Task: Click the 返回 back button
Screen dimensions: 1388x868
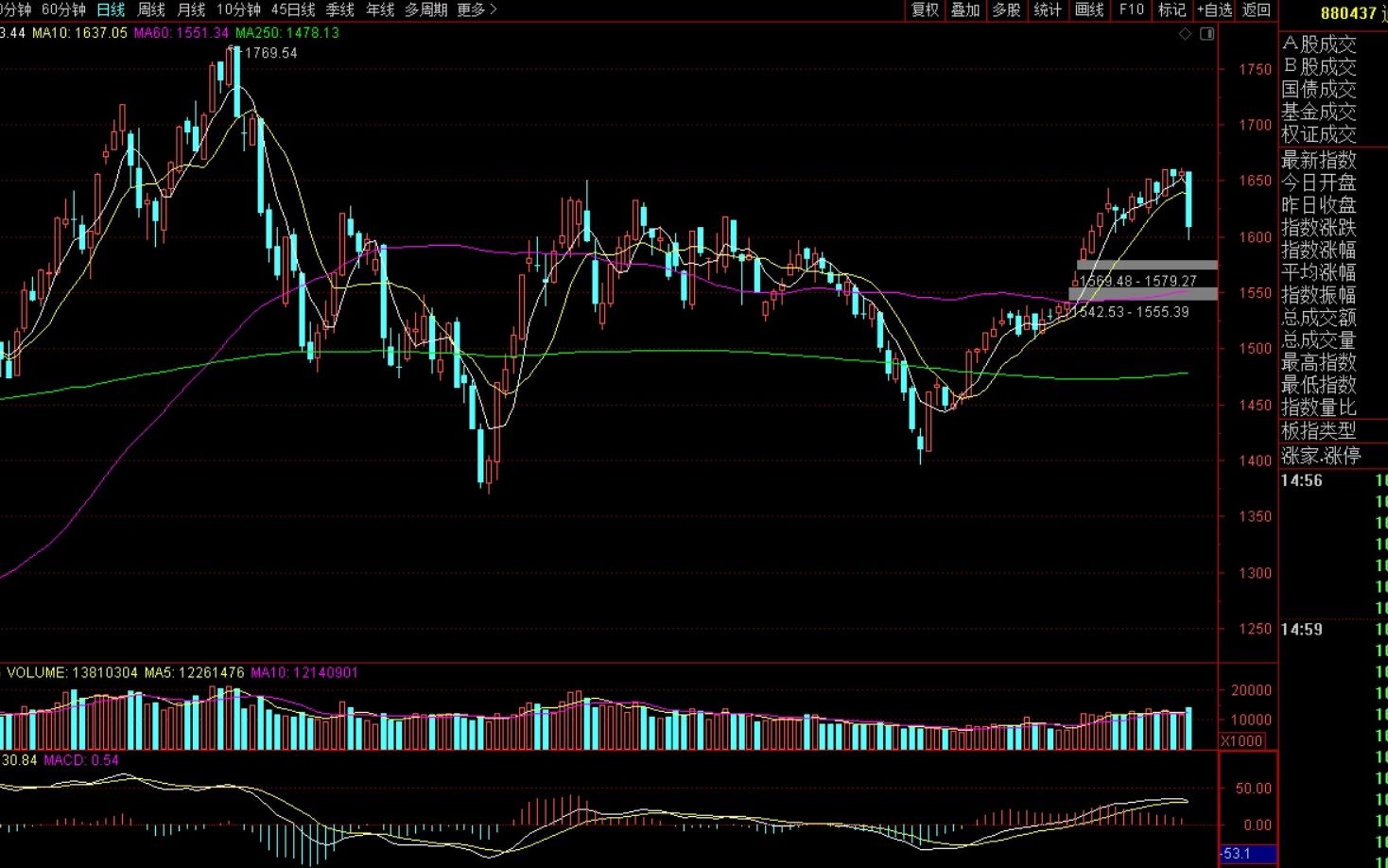Action: point(1256,9)
